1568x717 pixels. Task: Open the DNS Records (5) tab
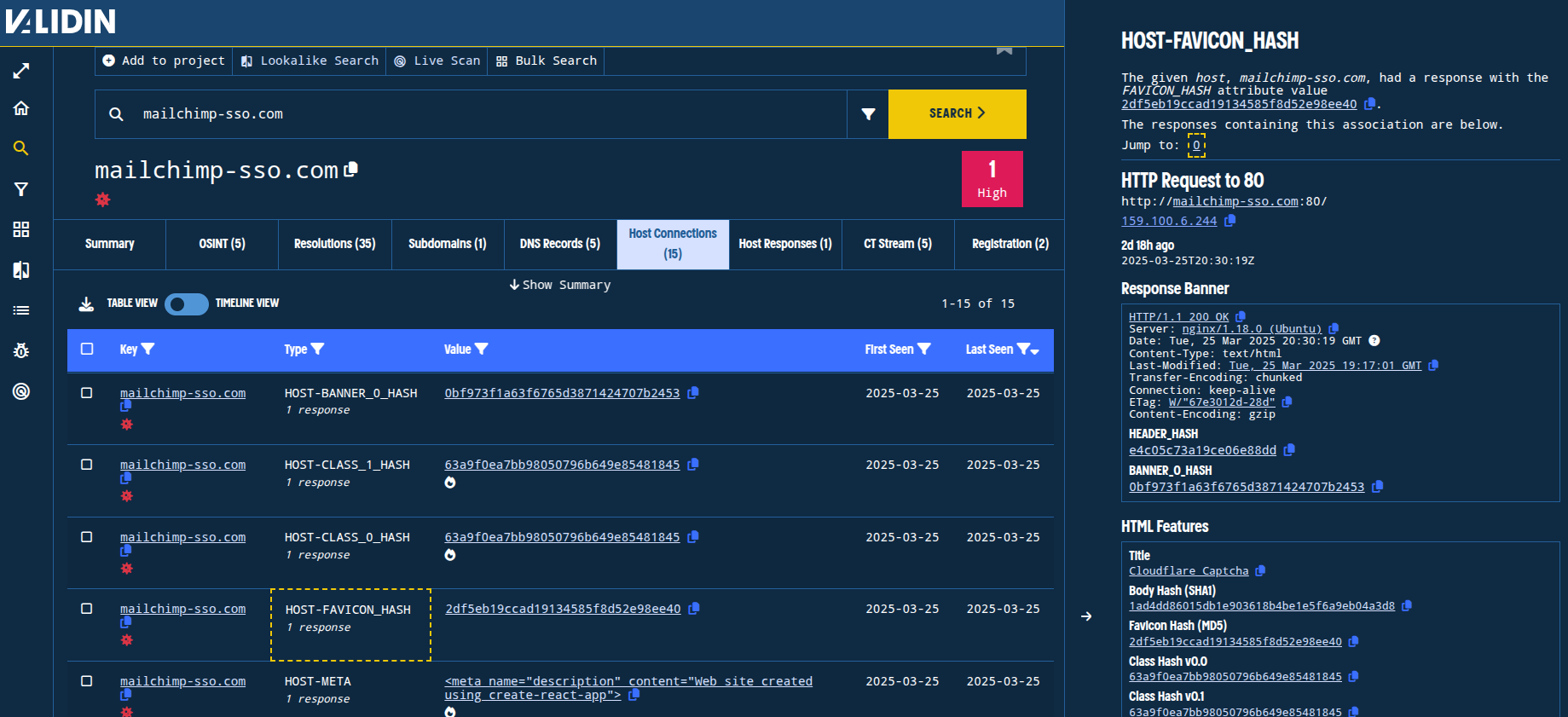(x=560, y=244)
